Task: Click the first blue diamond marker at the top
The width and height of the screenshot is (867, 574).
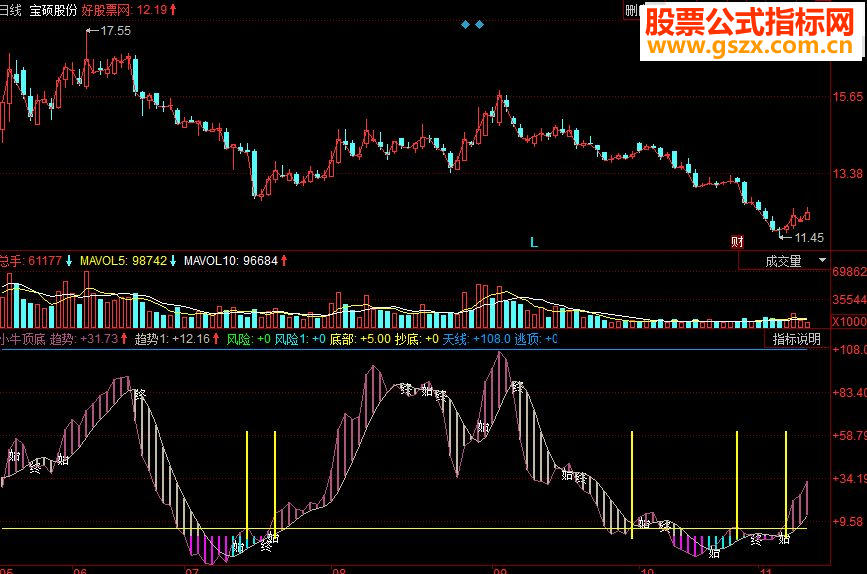Action: click(x=466, y=24)
